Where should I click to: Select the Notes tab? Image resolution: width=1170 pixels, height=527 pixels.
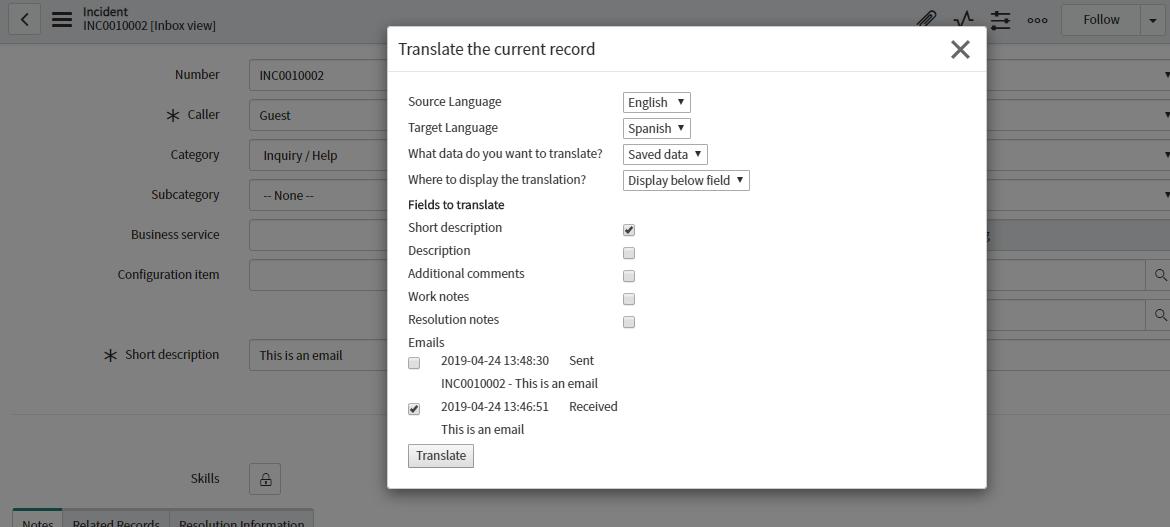coord(38,520)
